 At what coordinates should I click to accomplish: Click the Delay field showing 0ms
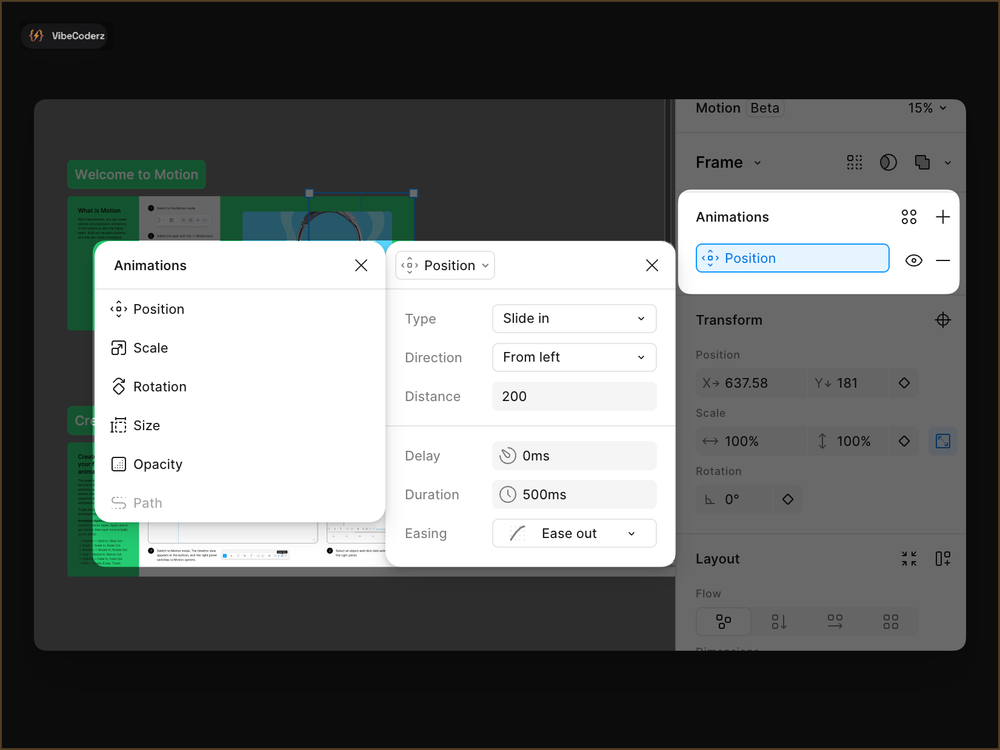tap(574, 455)
